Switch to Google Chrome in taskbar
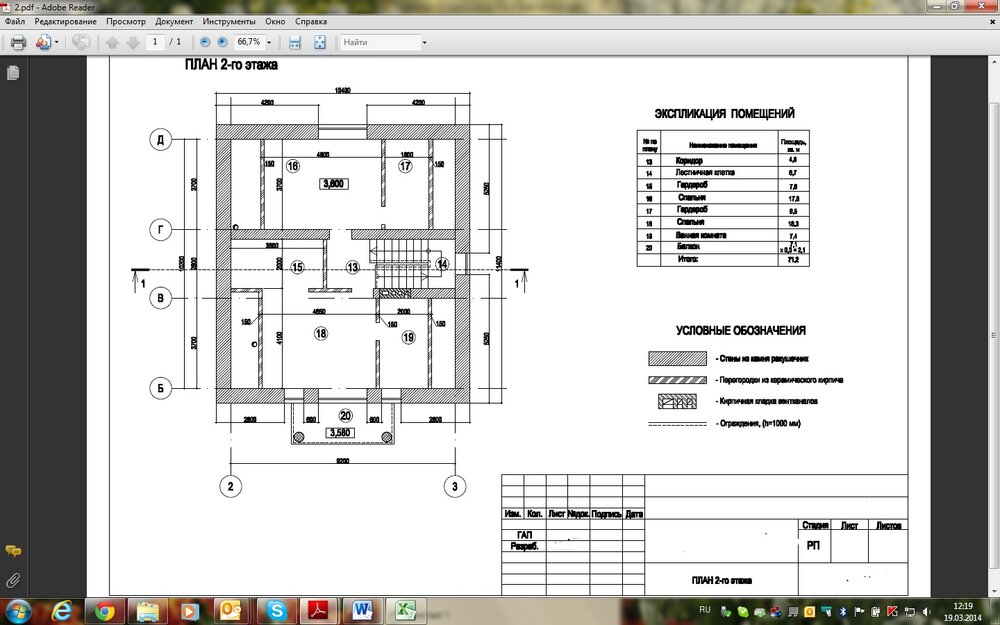Image resolution: width=1000 pixels, height=625 pixels. point(105,611)
